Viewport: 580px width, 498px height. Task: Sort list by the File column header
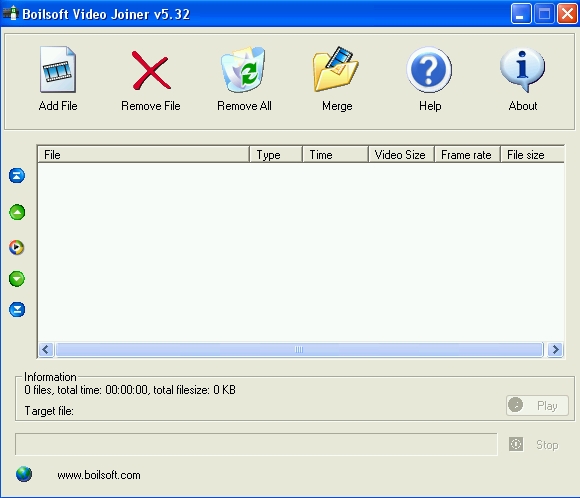[x=143, y=155]
